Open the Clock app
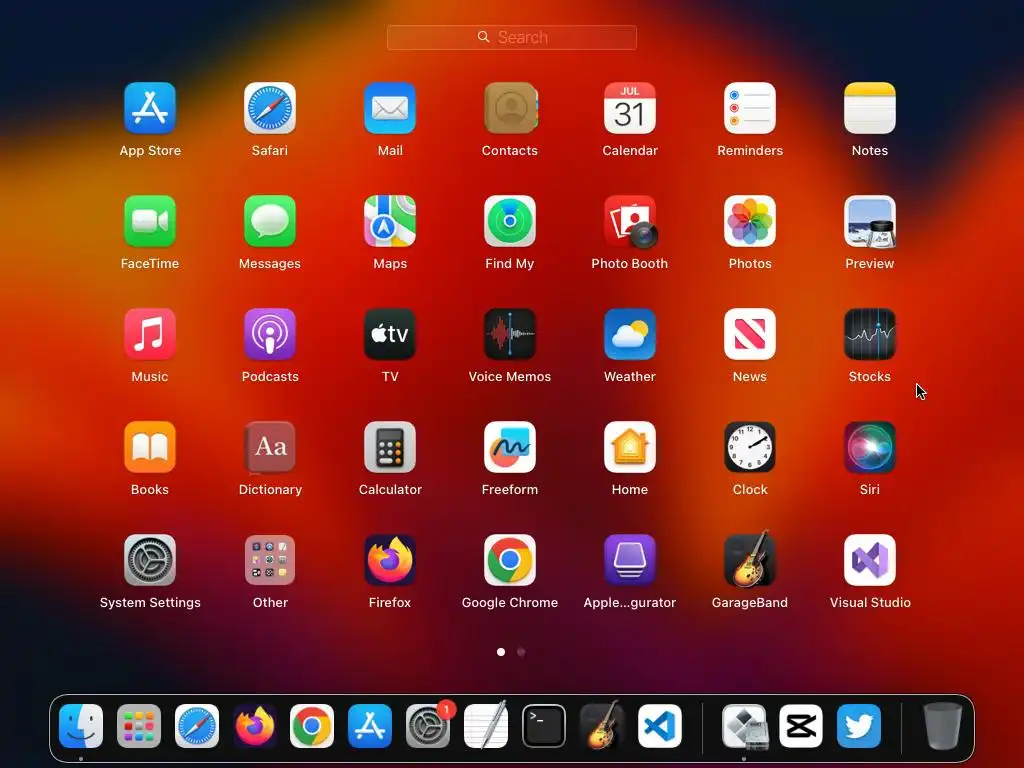Viewport: 1024px width, 768px height. coord(750,447)
